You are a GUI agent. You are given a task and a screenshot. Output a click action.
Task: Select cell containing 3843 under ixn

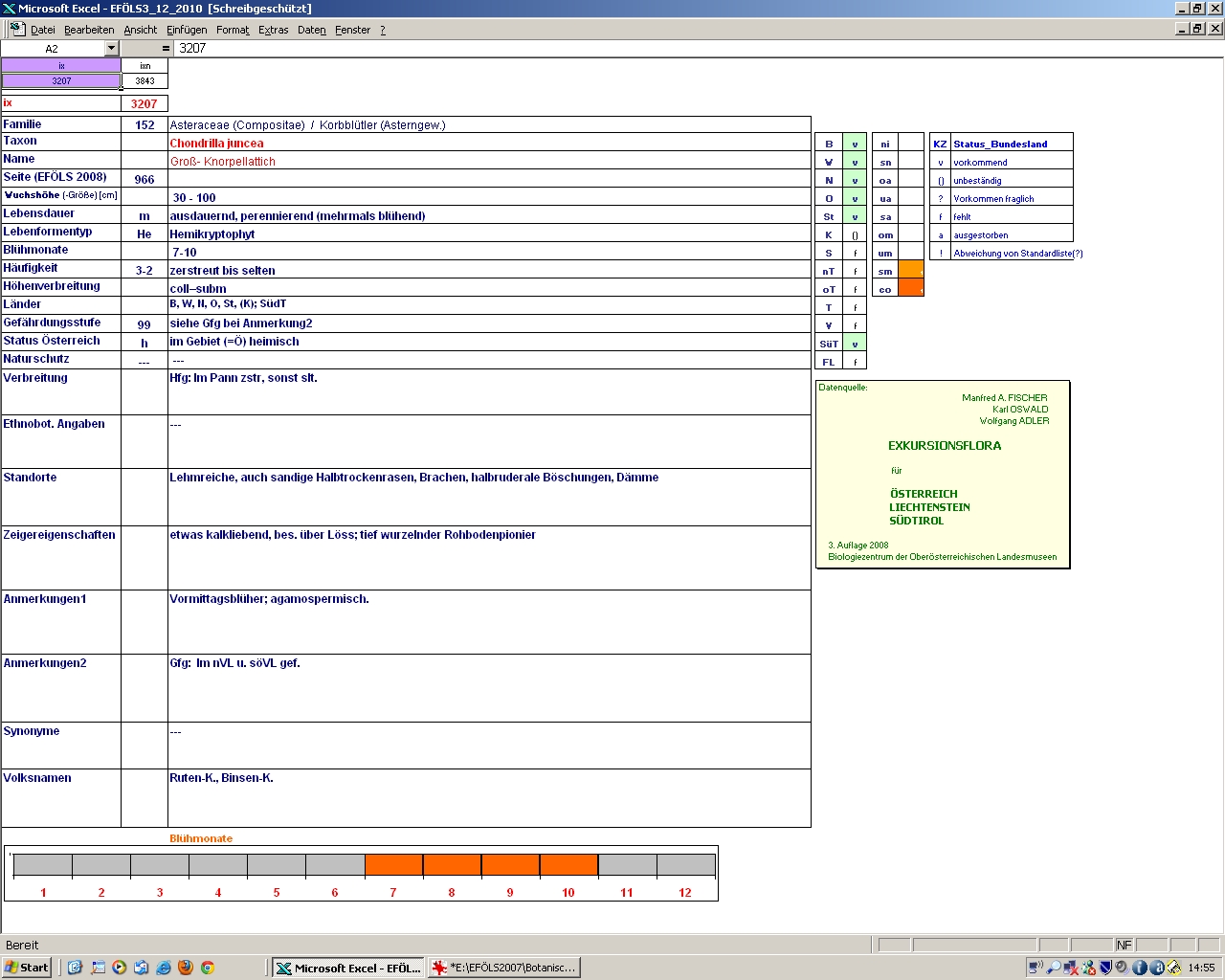(145, 80)
